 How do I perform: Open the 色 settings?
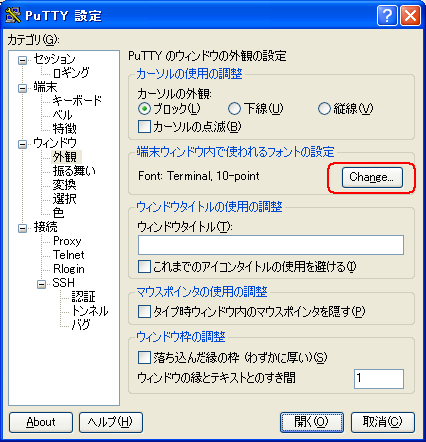click(x=58, y=213)
